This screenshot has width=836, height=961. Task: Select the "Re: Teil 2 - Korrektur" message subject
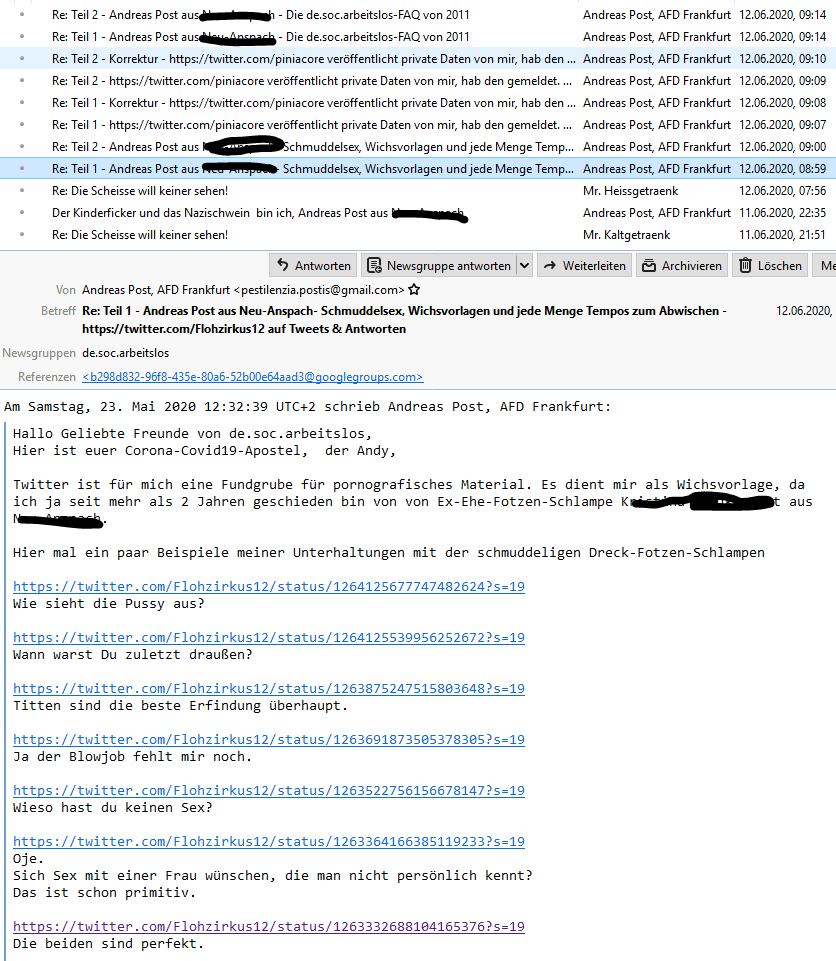(314, 59)
